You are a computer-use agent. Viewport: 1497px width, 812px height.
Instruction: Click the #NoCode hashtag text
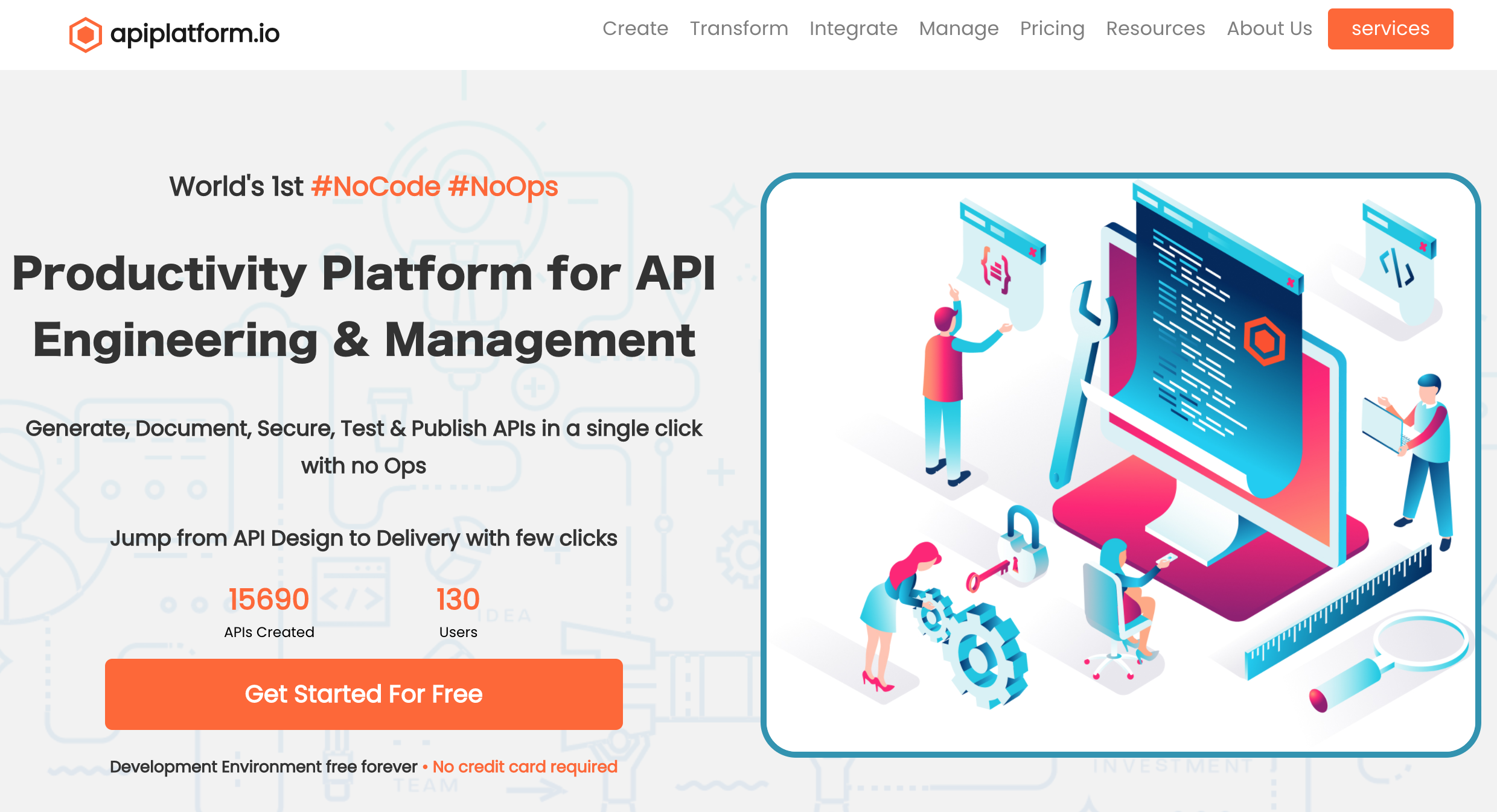[x=376, y=186]
